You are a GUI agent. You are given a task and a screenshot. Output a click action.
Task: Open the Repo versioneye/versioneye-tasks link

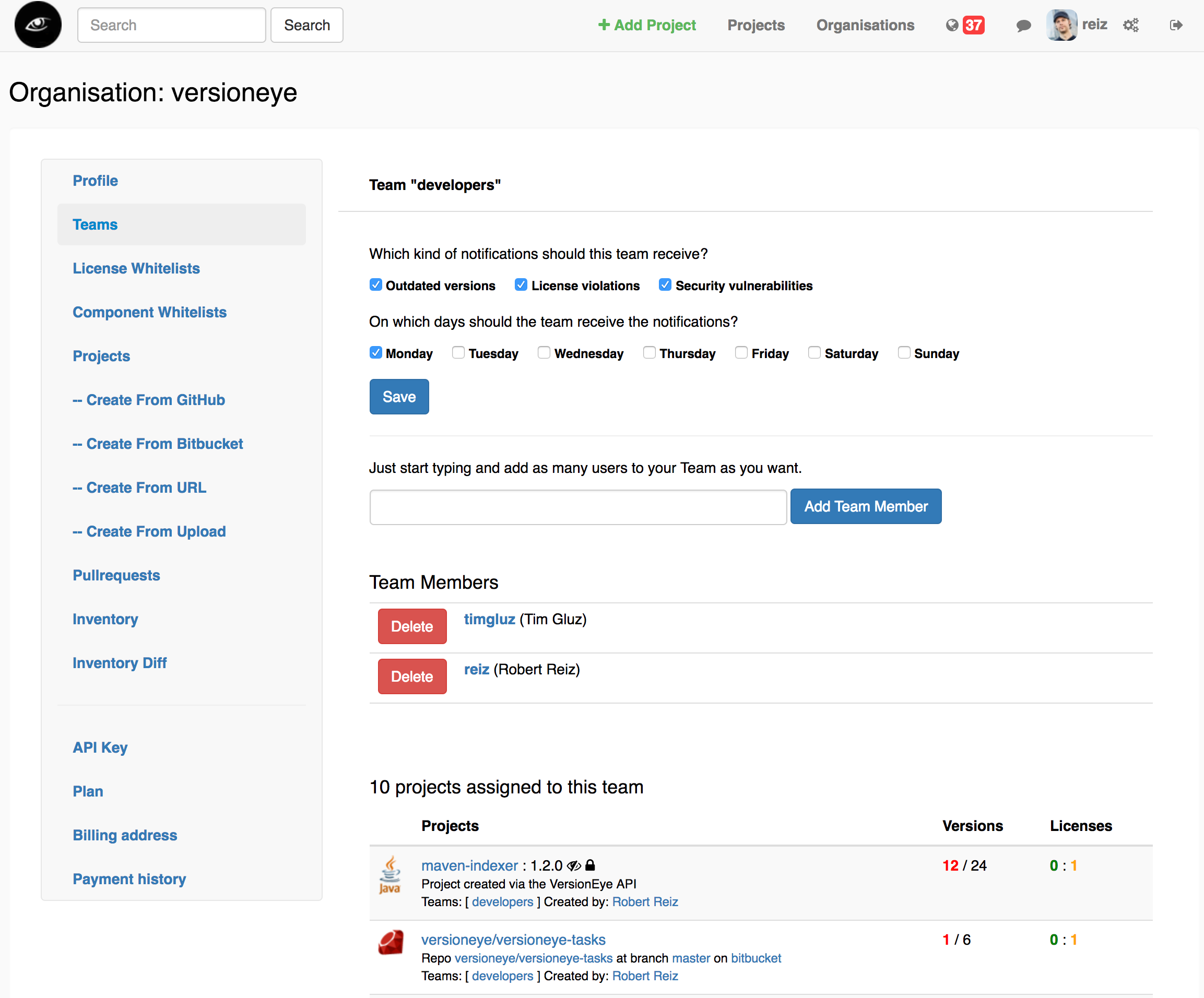(x=534, y=958)
